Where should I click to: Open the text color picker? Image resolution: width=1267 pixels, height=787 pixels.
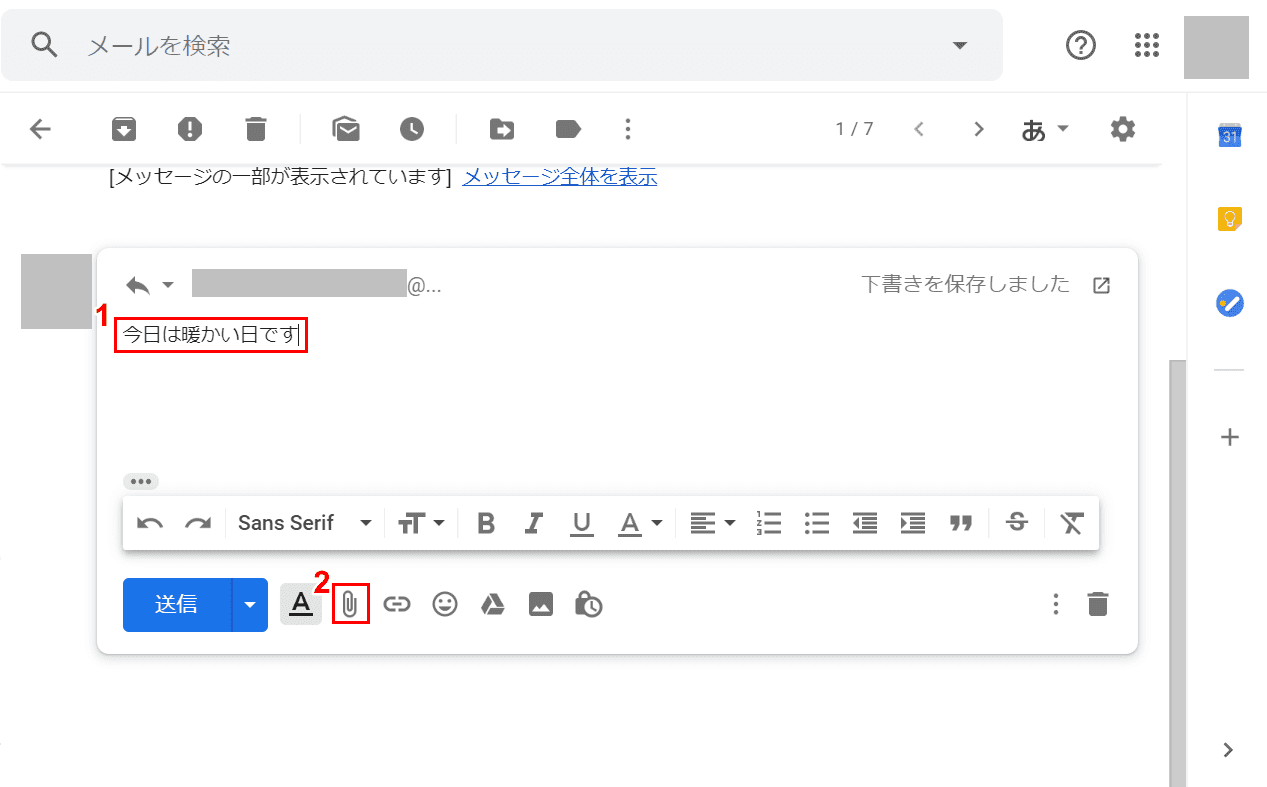coord(641,523)
